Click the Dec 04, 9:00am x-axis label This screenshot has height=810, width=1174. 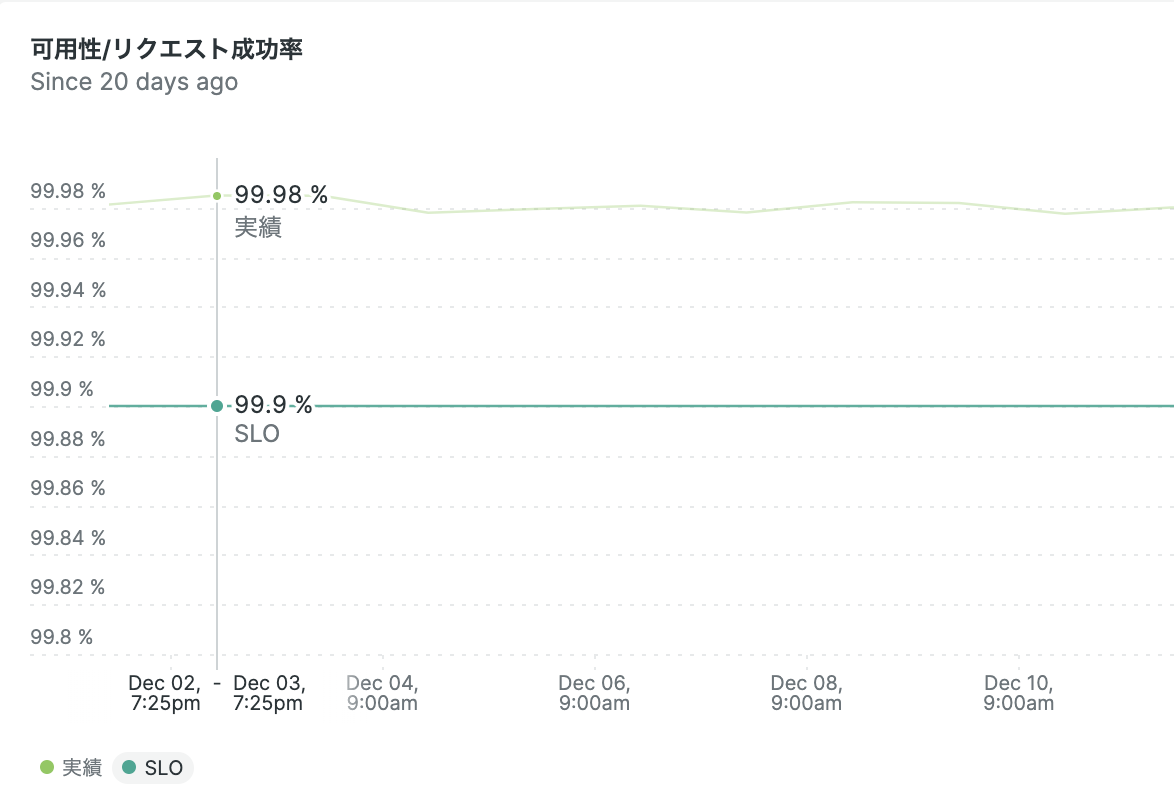pos(382,693)
